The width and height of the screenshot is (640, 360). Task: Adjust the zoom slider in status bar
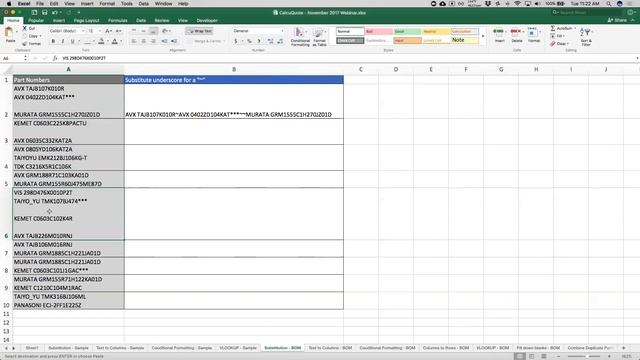[x=586, y=356]
